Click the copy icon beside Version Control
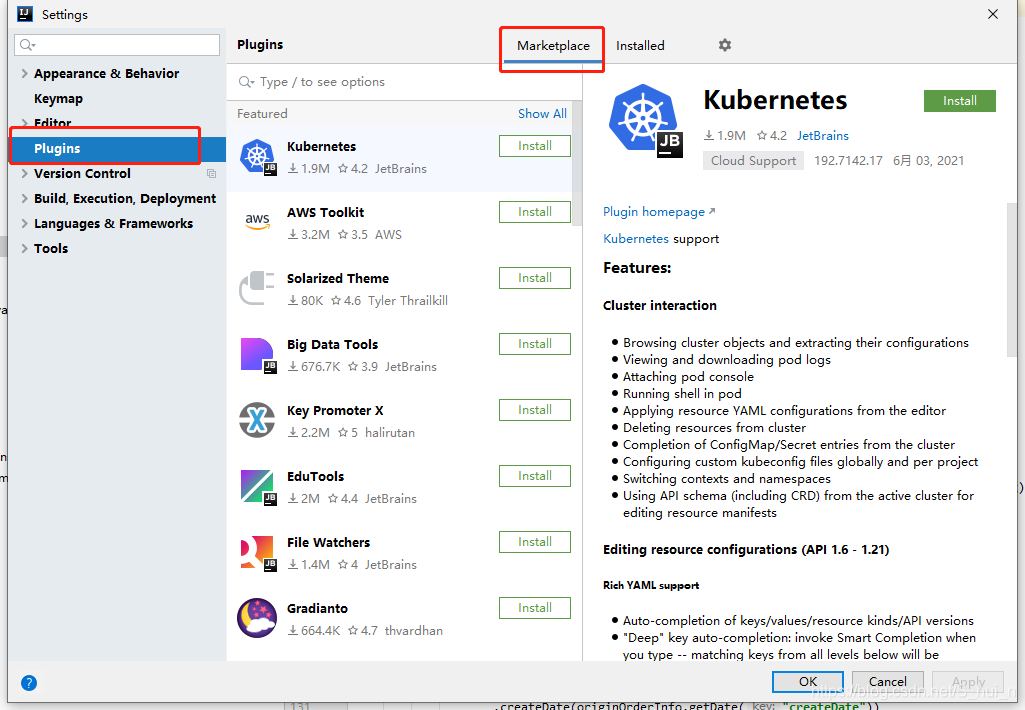The image size is (1025, 710). (x=211, y=173)
